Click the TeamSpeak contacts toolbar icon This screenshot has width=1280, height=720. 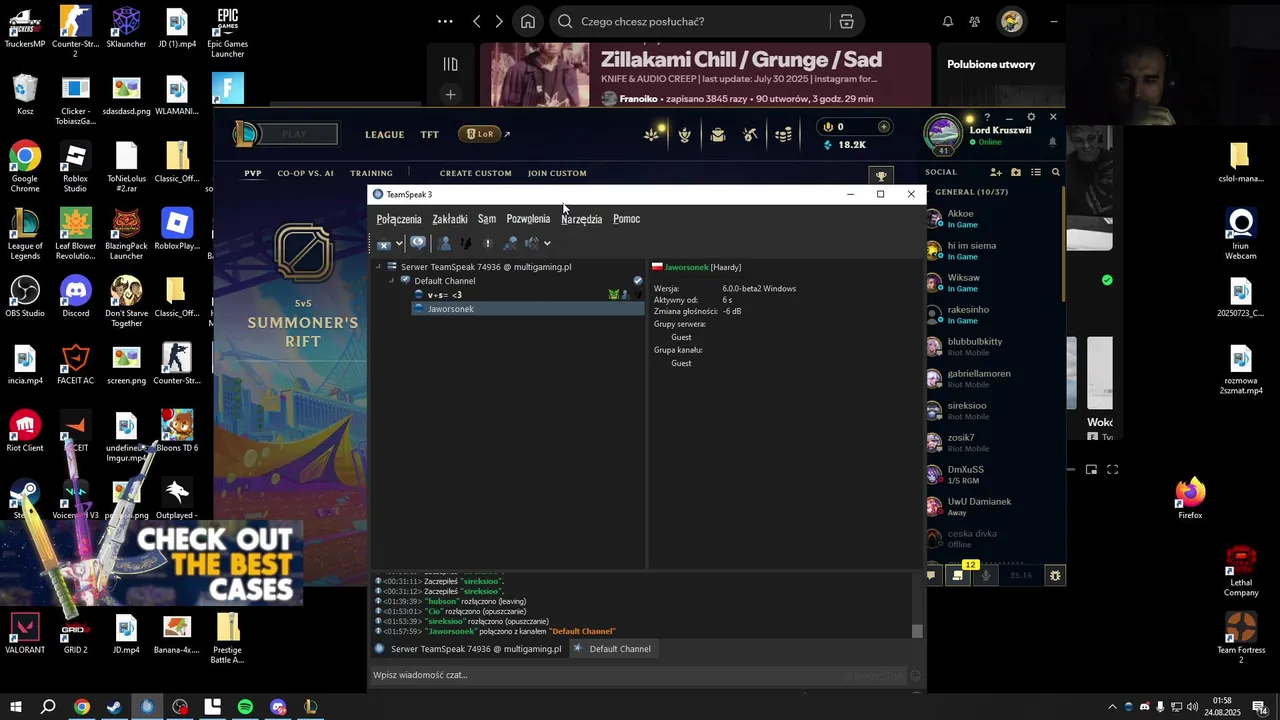click(444, 243)
